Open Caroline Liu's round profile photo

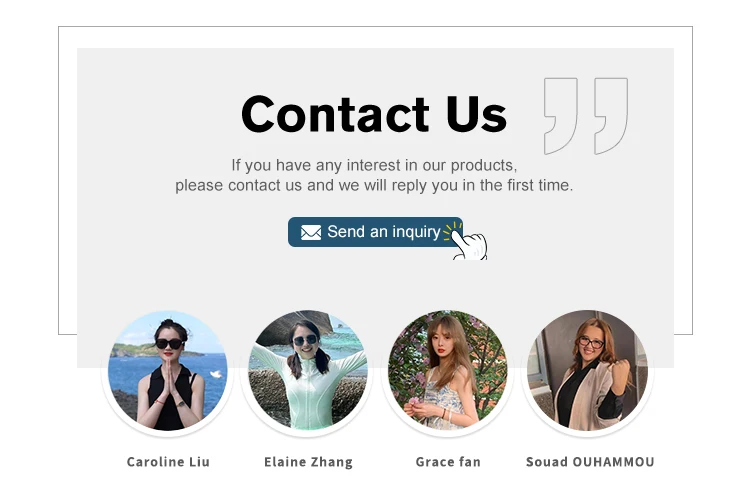pos(167,371)
